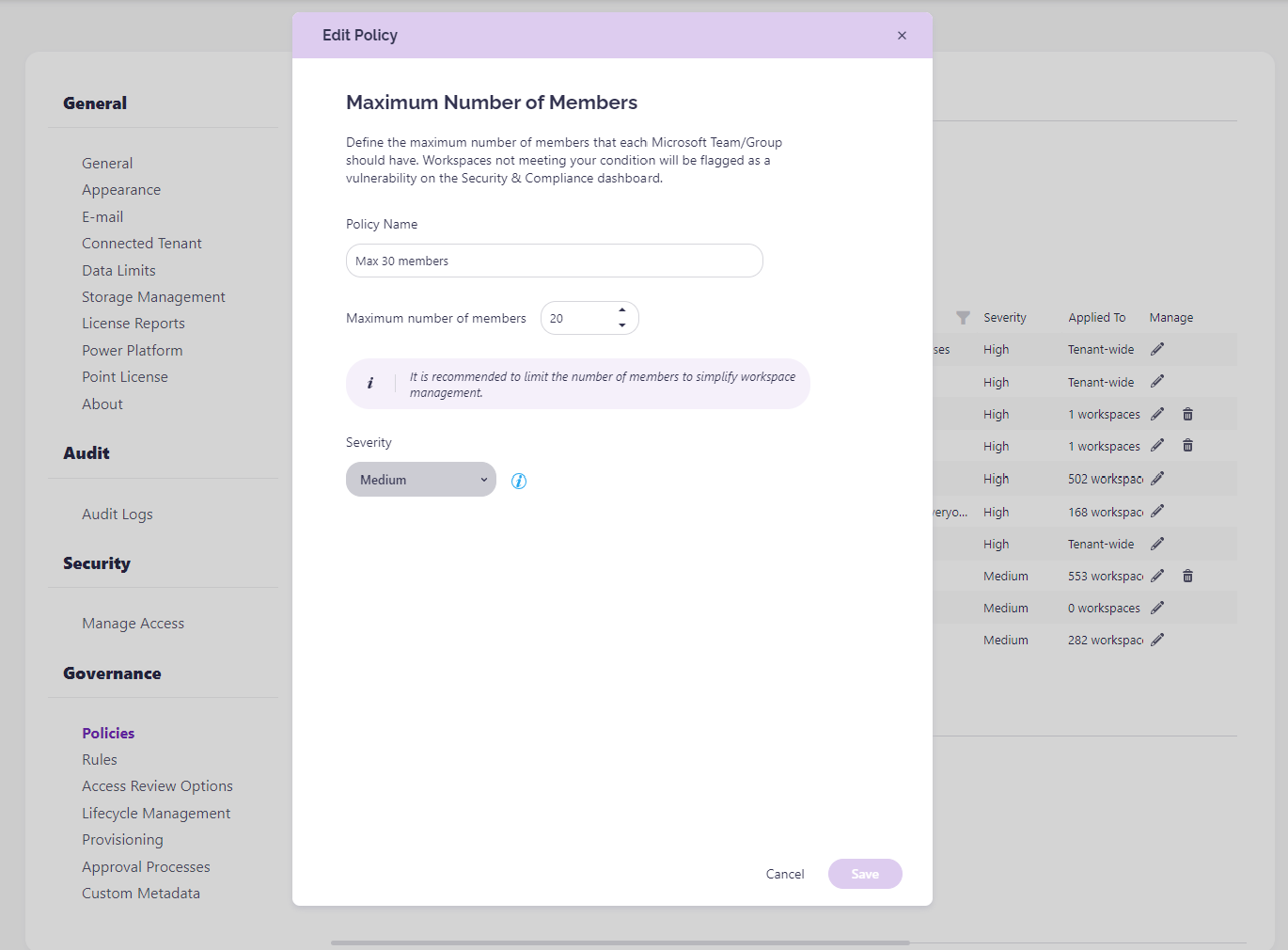Open Connected Tenant page

coord(142,244)
